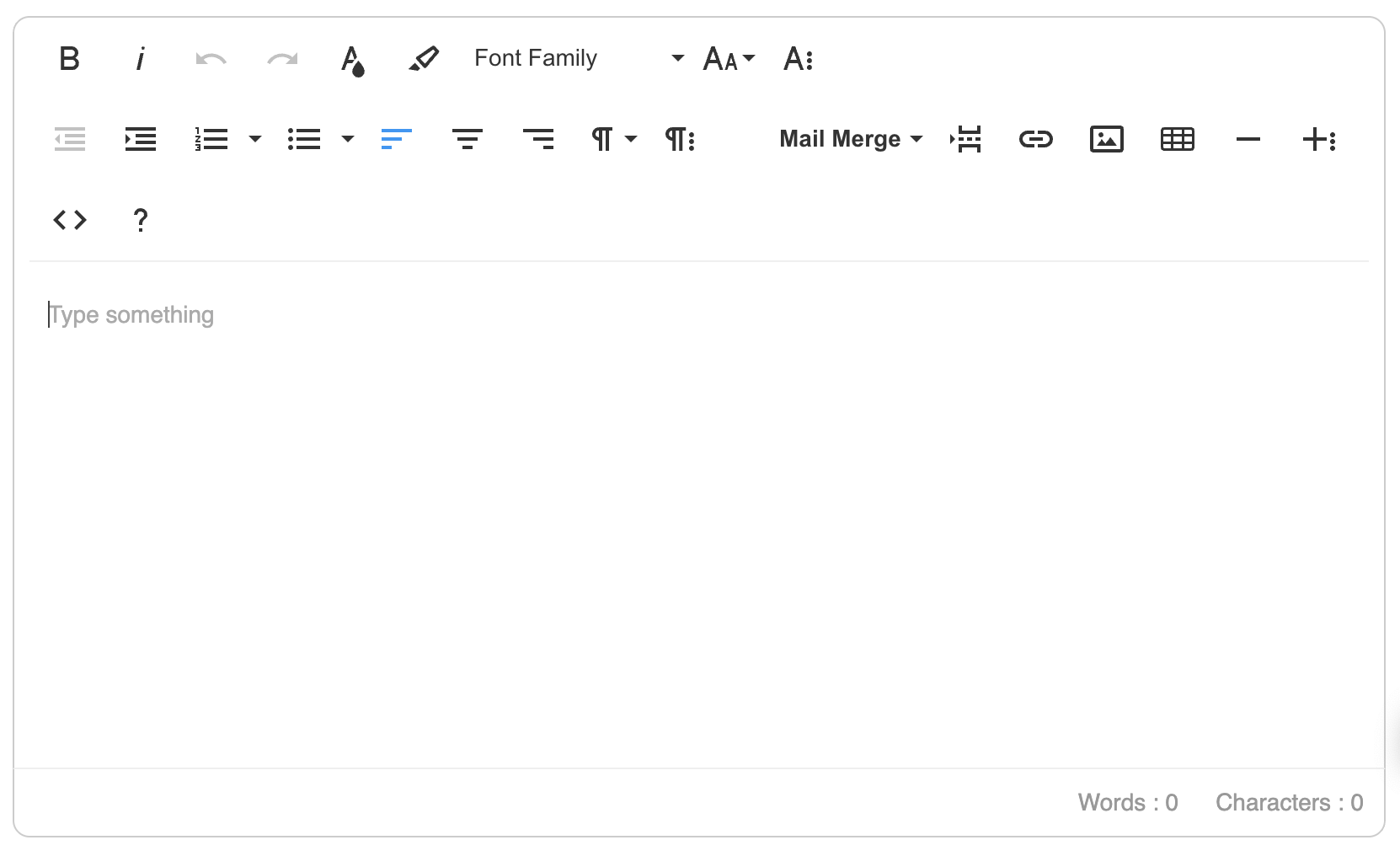The image size is (1400, 856).
Task: Open the Font Family dropdown
Action: [x=578, y=58]
